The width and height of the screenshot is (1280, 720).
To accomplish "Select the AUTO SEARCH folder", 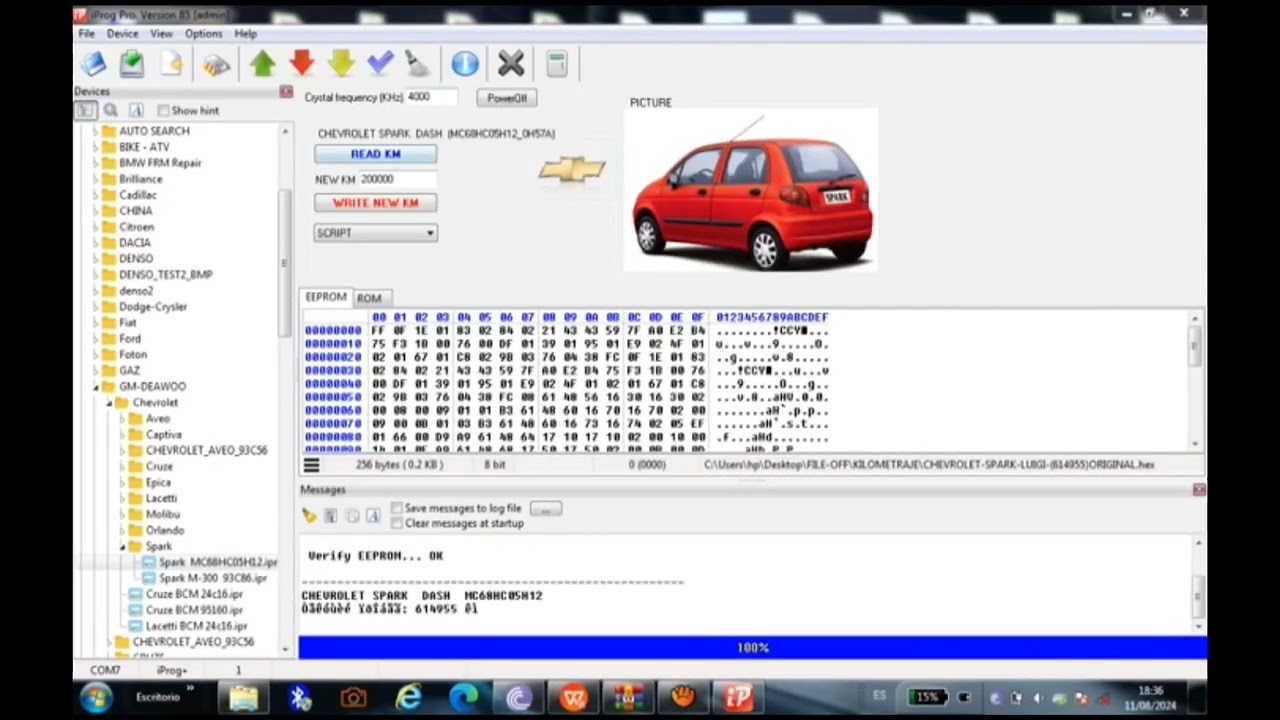I will point(145,131).
